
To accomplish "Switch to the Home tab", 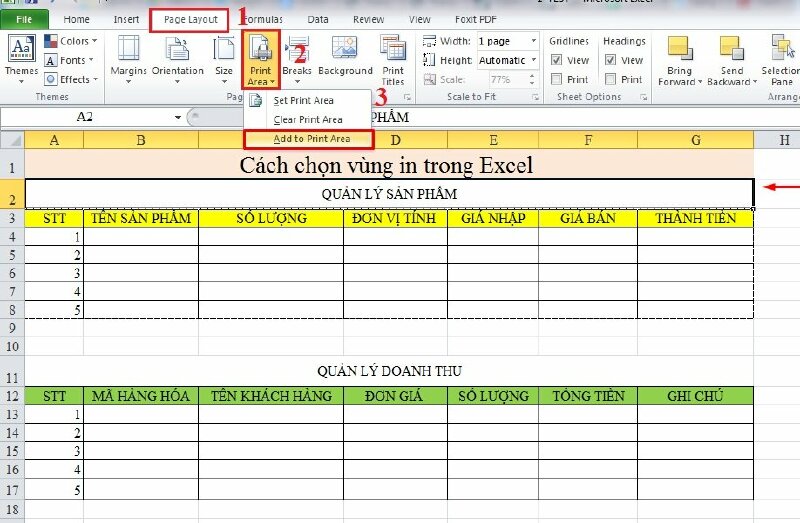I will [77, 19].
